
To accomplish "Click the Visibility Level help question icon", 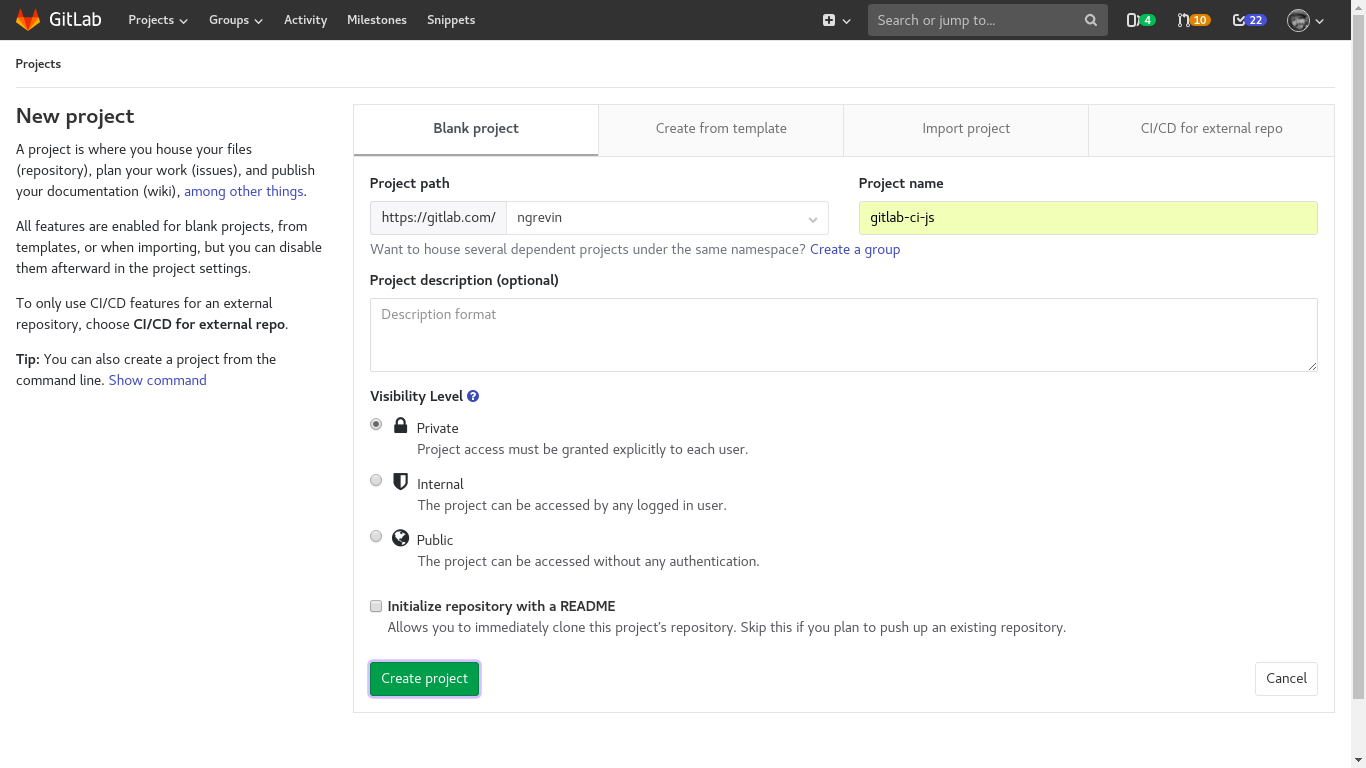I will click(x=472, y=396).
